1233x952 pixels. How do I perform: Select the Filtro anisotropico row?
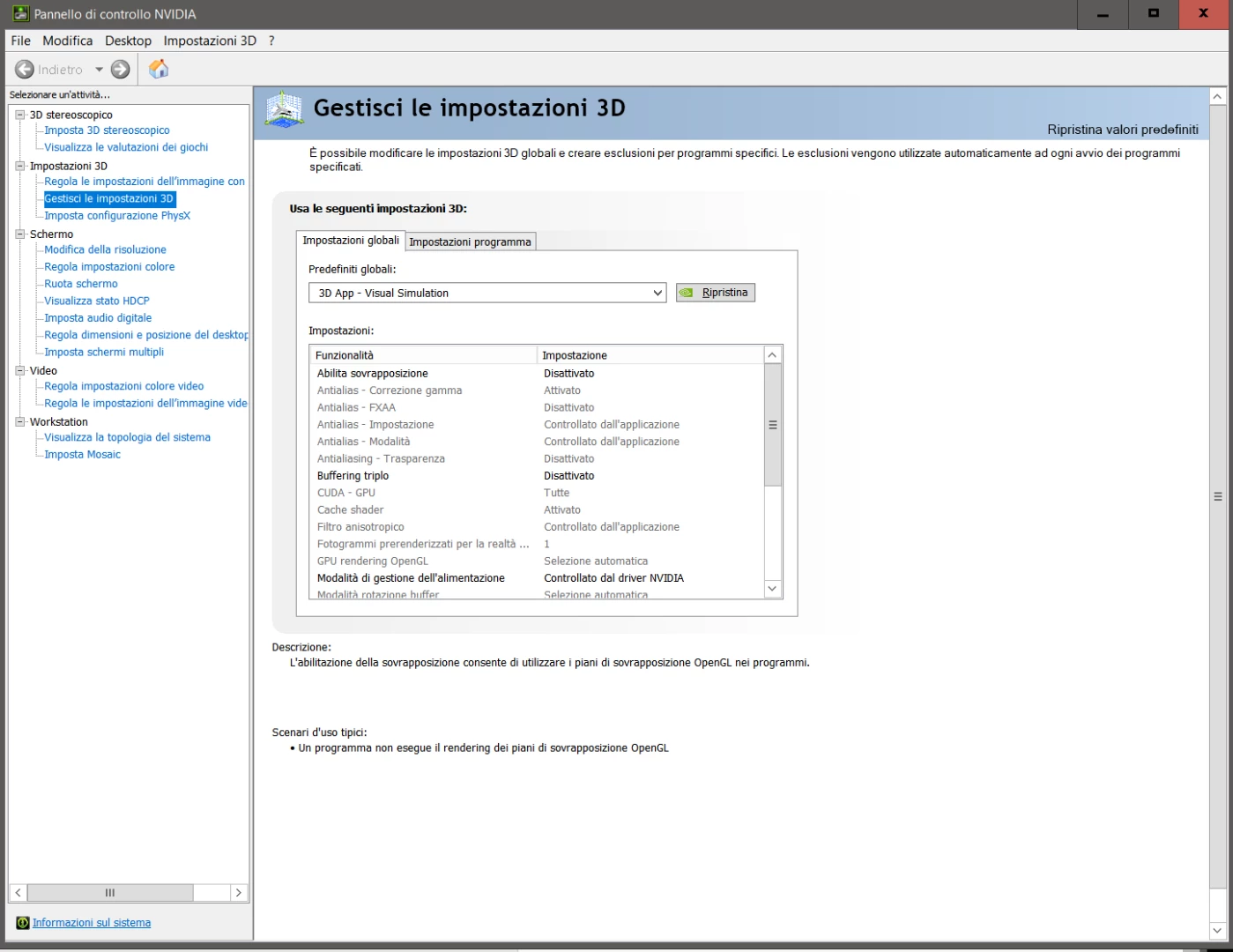tap(537, 527)
